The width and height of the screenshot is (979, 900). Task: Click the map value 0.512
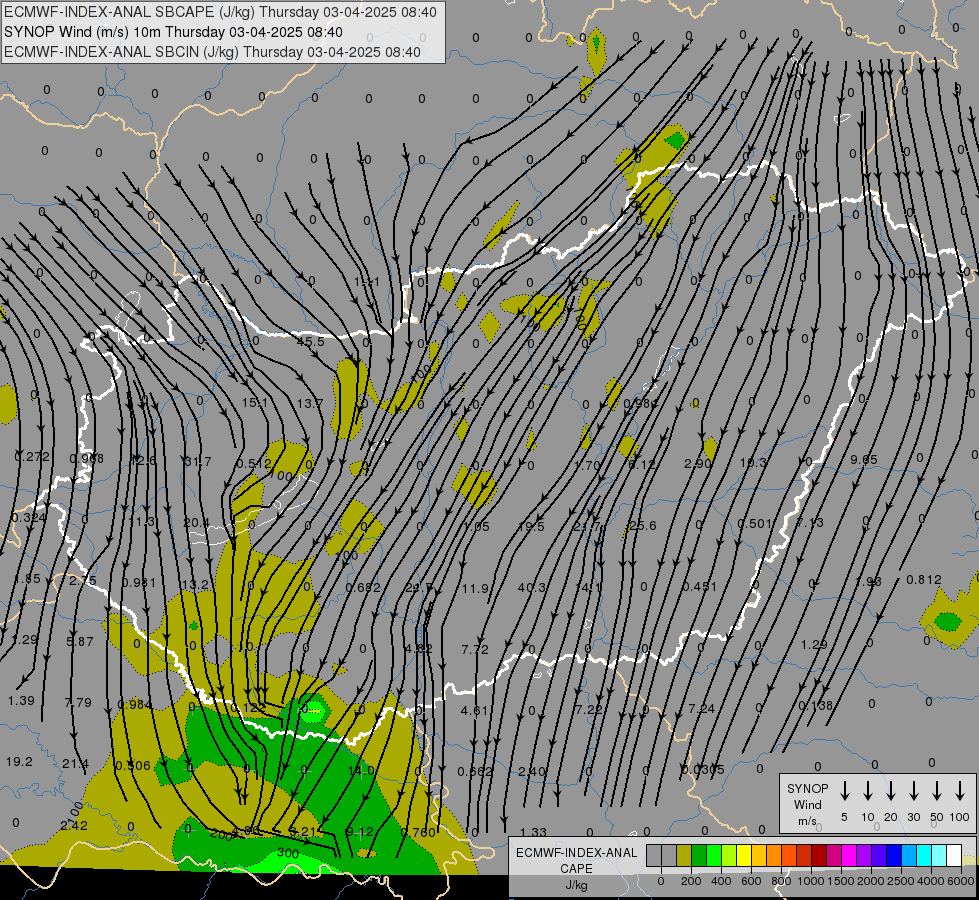click(x=254, y=463)
